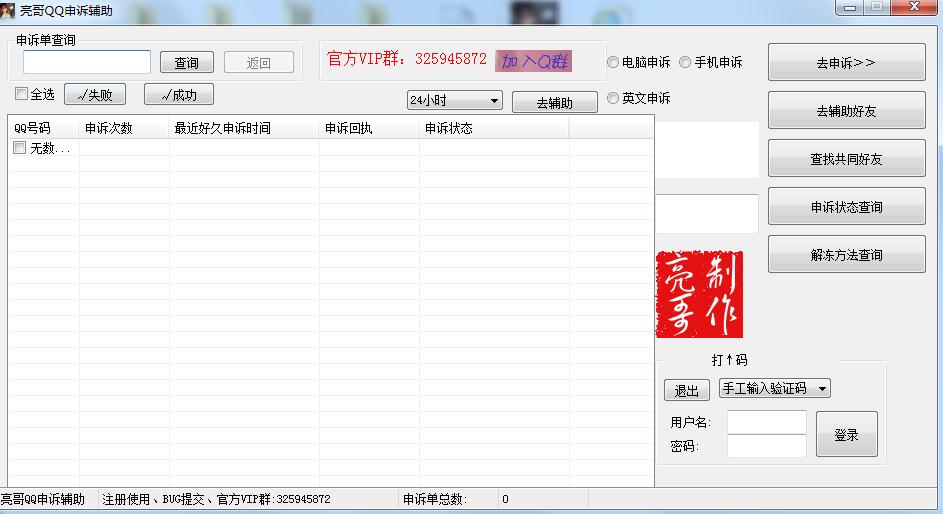Click the 查找共同好友 button

click(846, 159)
